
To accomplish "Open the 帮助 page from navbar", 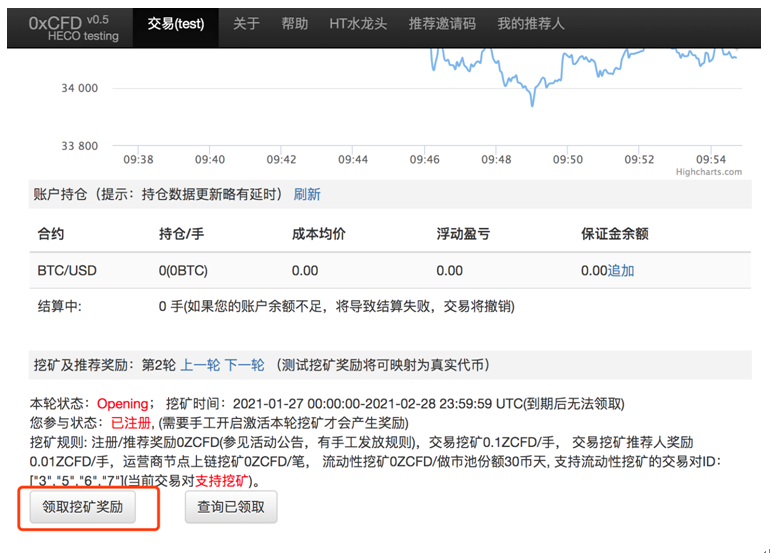I will (x=293, y=24).
